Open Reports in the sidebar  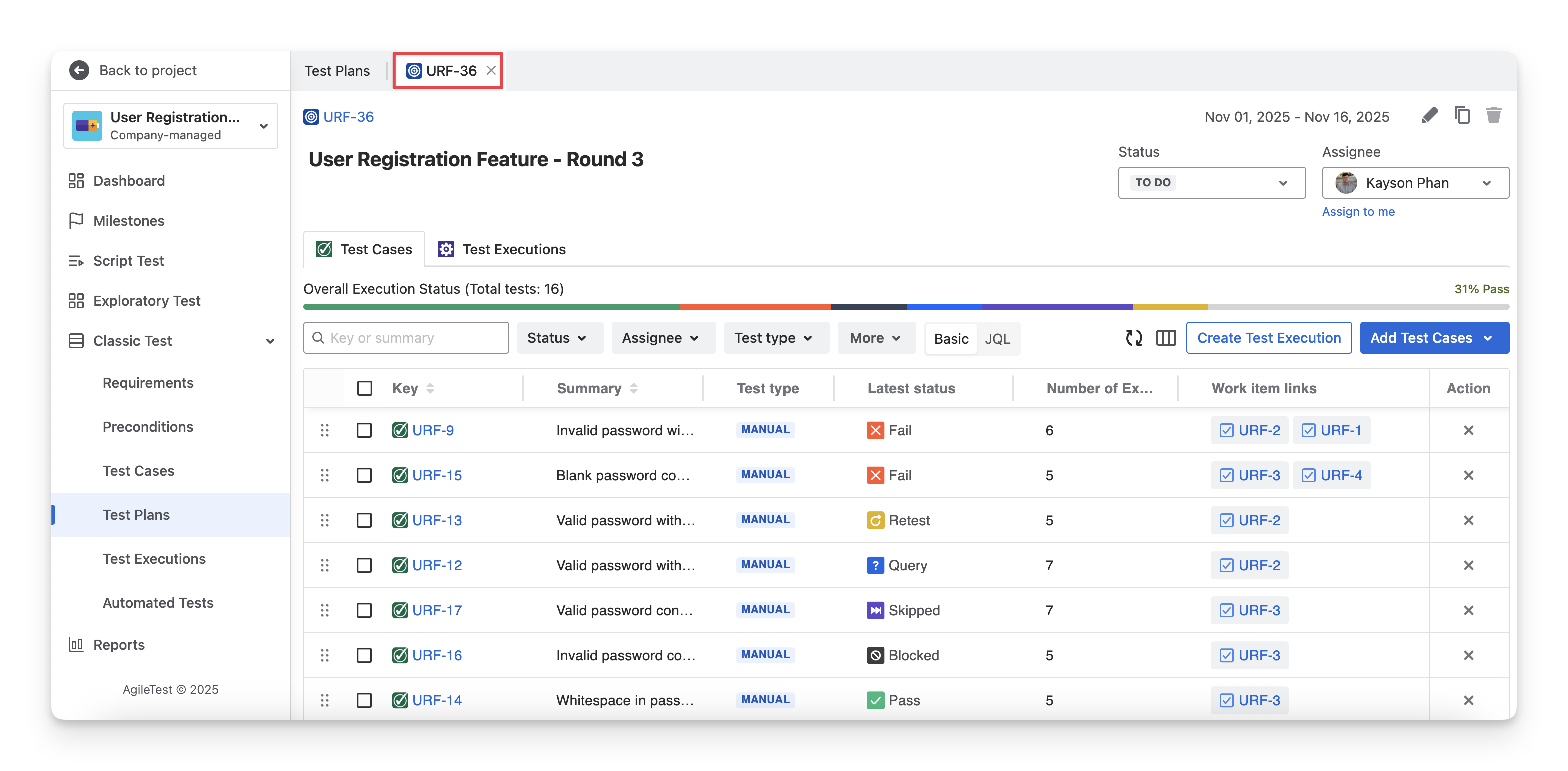pos(119,644)
